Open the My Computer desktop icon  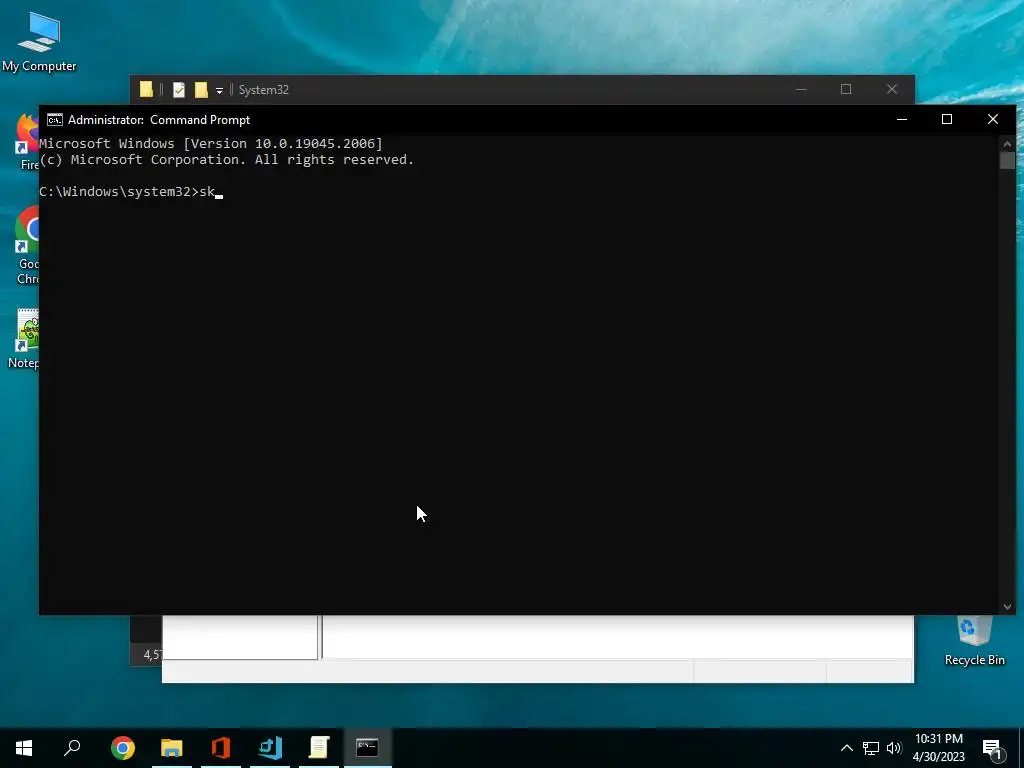click(x=39, y=42)
